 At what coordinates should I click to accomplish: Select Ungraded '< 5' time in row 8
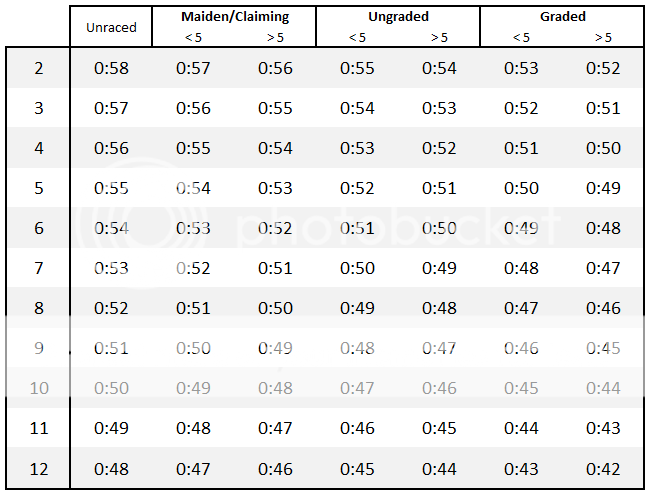click(357, 308)
